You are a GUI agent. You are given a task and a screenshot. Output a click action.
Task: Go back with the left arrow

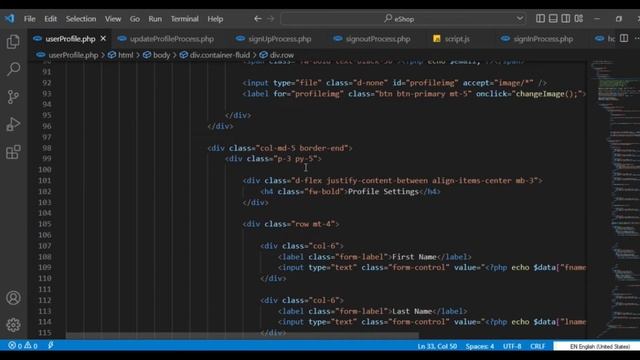tap(258, 19)
